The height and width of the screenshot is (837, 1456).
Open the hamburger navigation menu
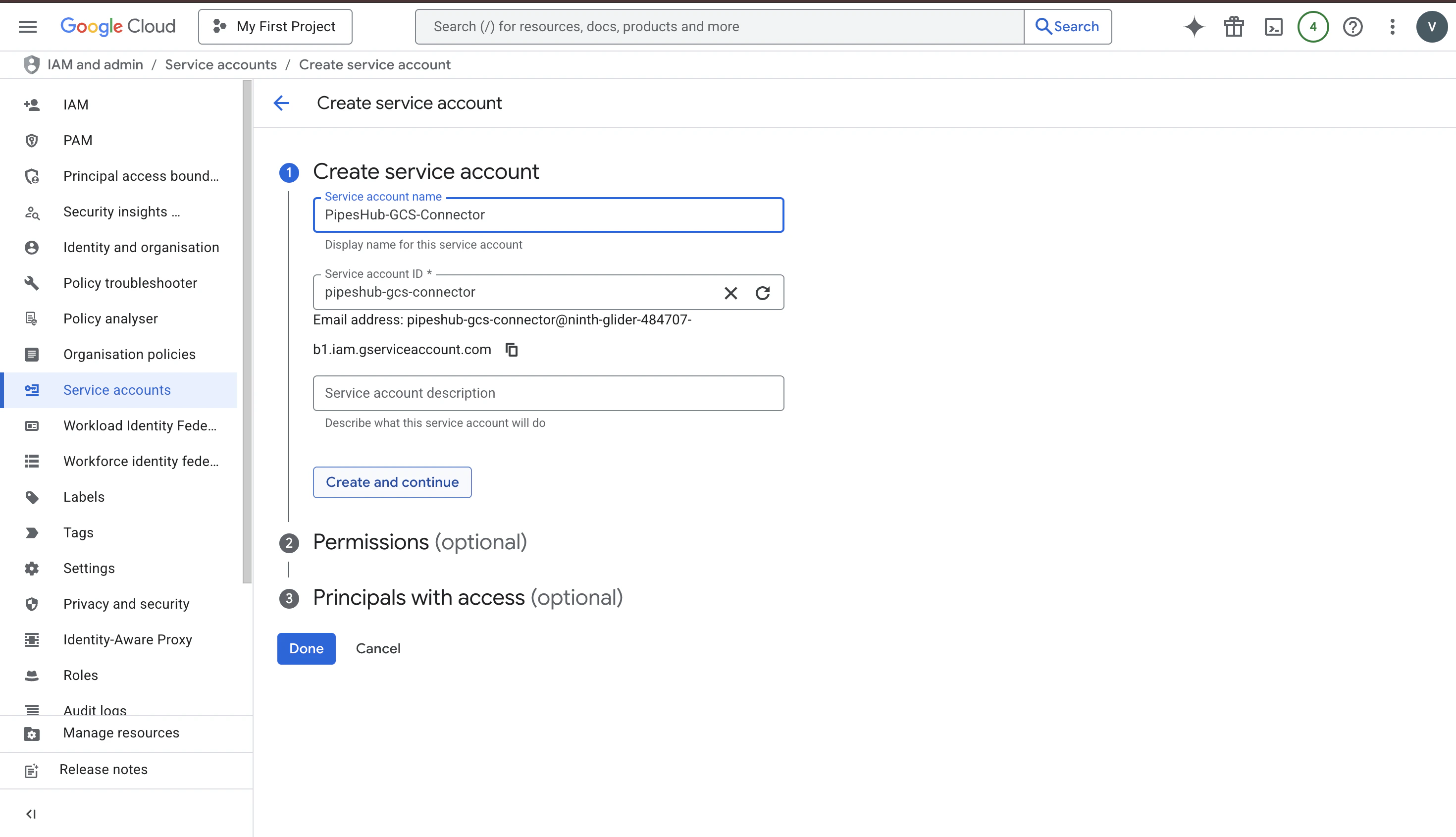pyautogui.click(x=28, y=26)
